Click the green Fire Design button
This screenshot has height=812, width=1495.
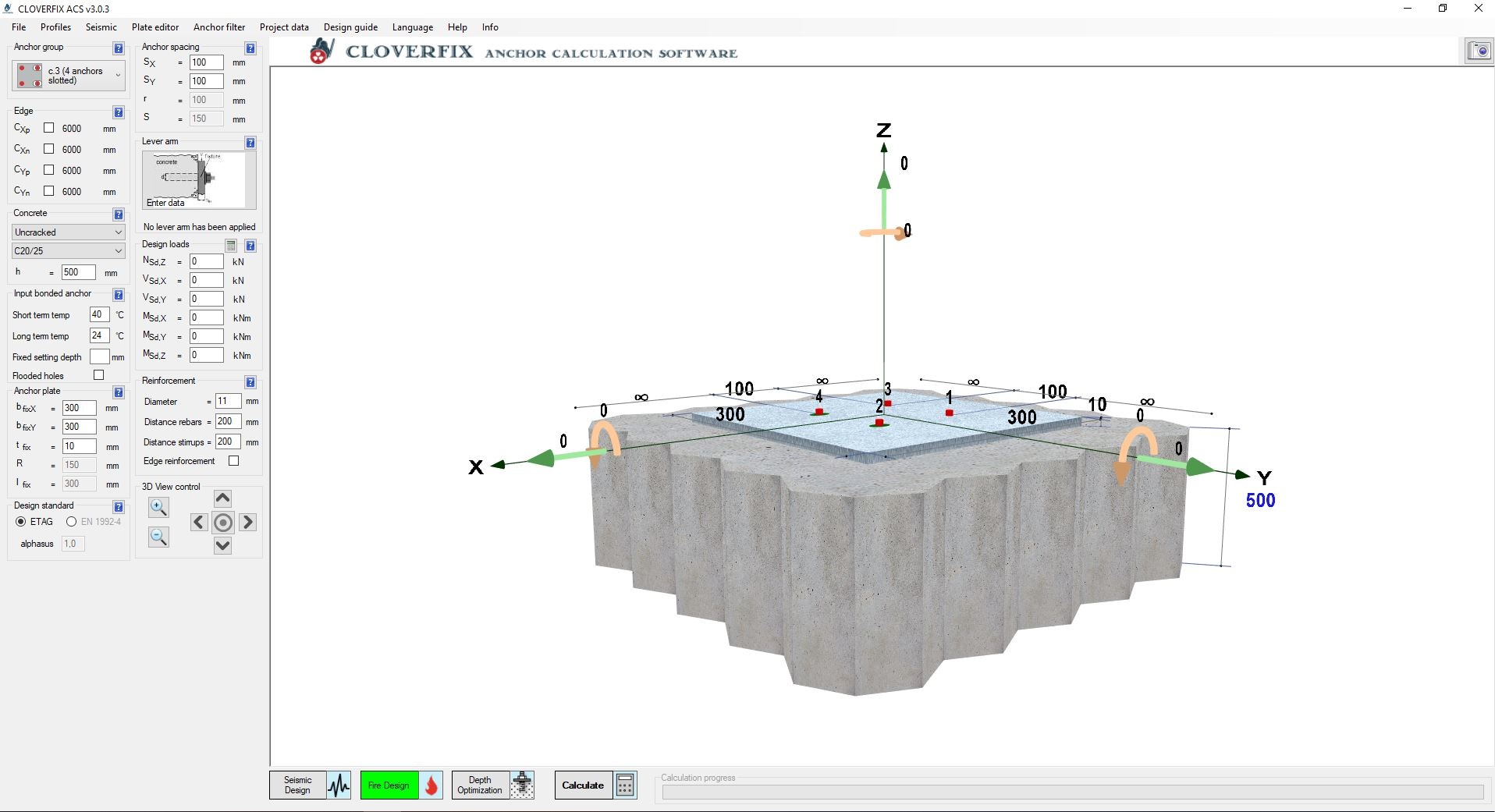(x=389, y=785)
